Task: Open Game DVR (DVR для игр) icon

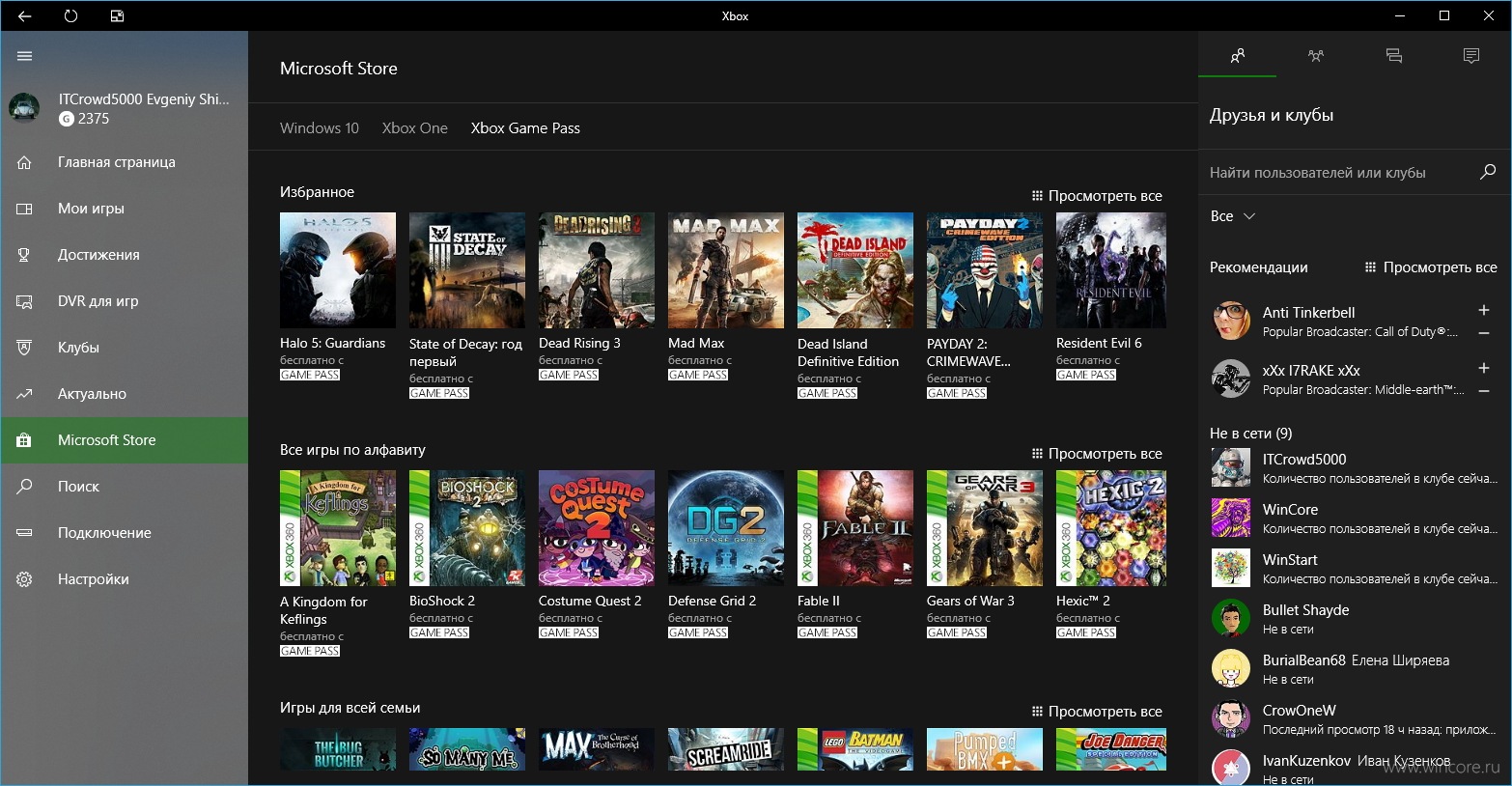Action: pyautogui.click(x=25, y=301)
